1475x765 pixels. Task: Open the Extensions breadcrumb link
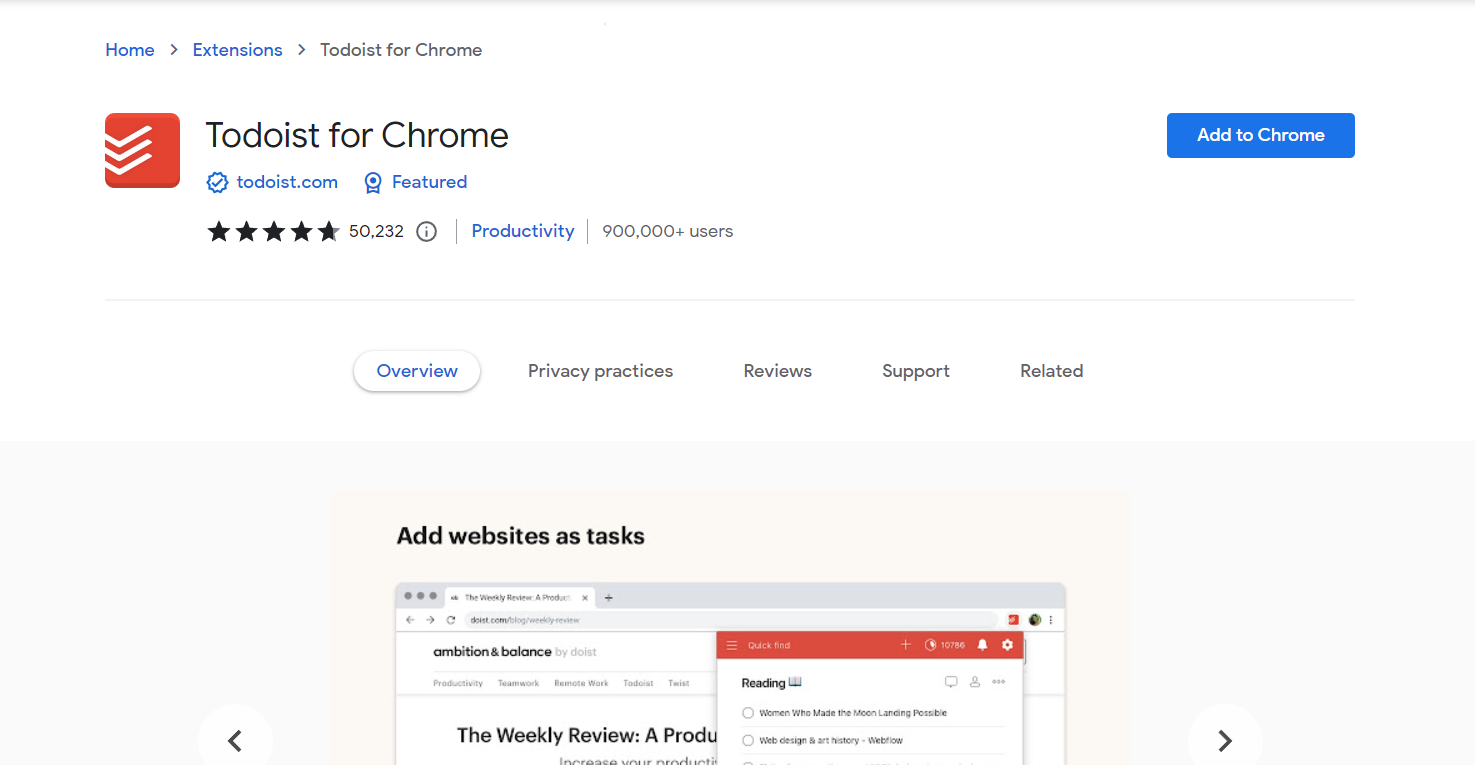point(237,50)
